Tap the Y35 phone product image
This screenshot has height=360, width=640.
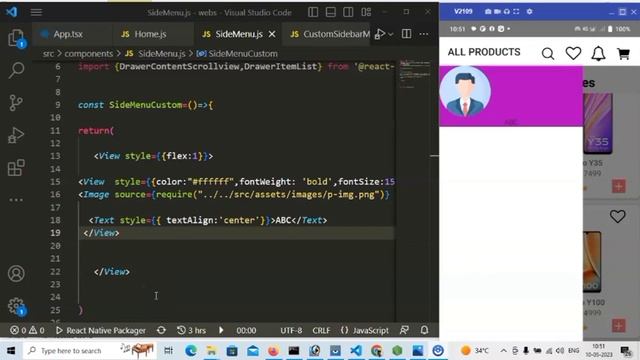point(598,123)
